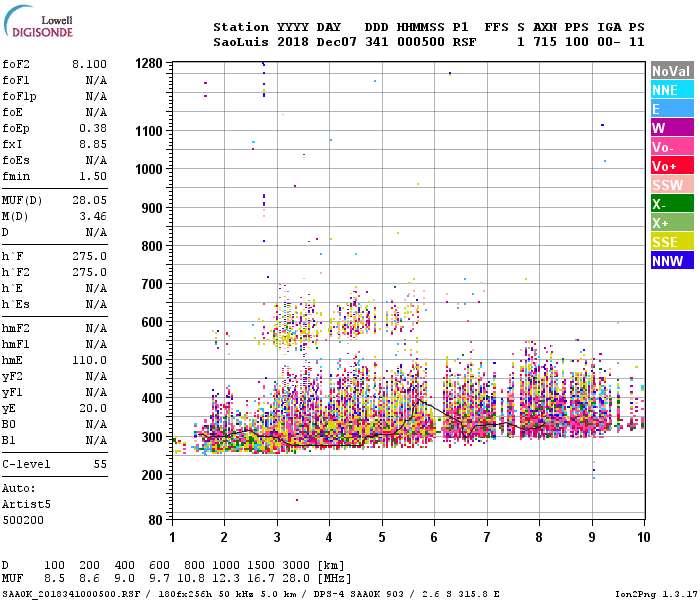Click the yE value 20.0
Image resolution: width=700 pixels, height=600 pixels.
click(93, 408)
